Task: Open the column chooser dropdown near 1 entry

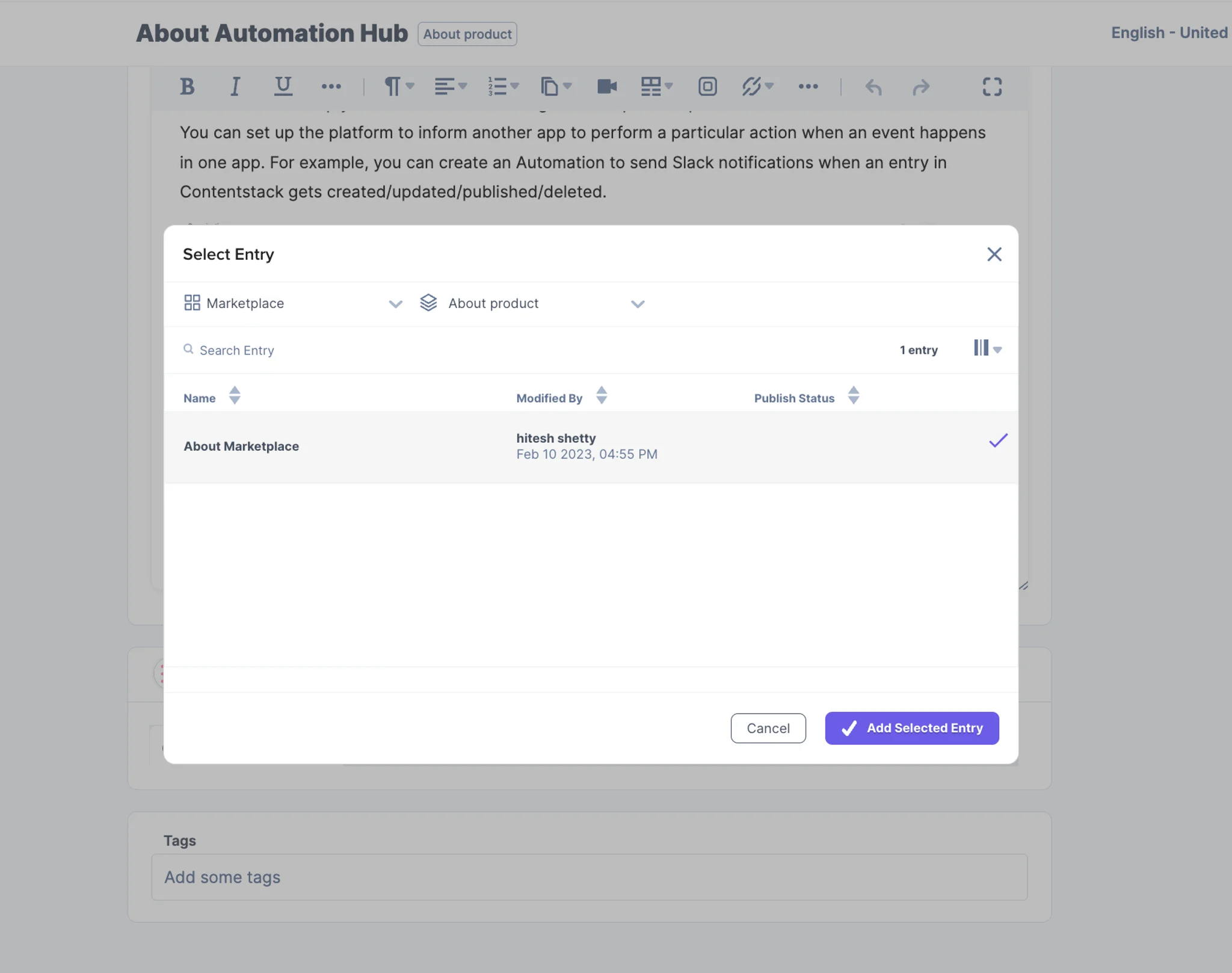Action: point(987,348)
